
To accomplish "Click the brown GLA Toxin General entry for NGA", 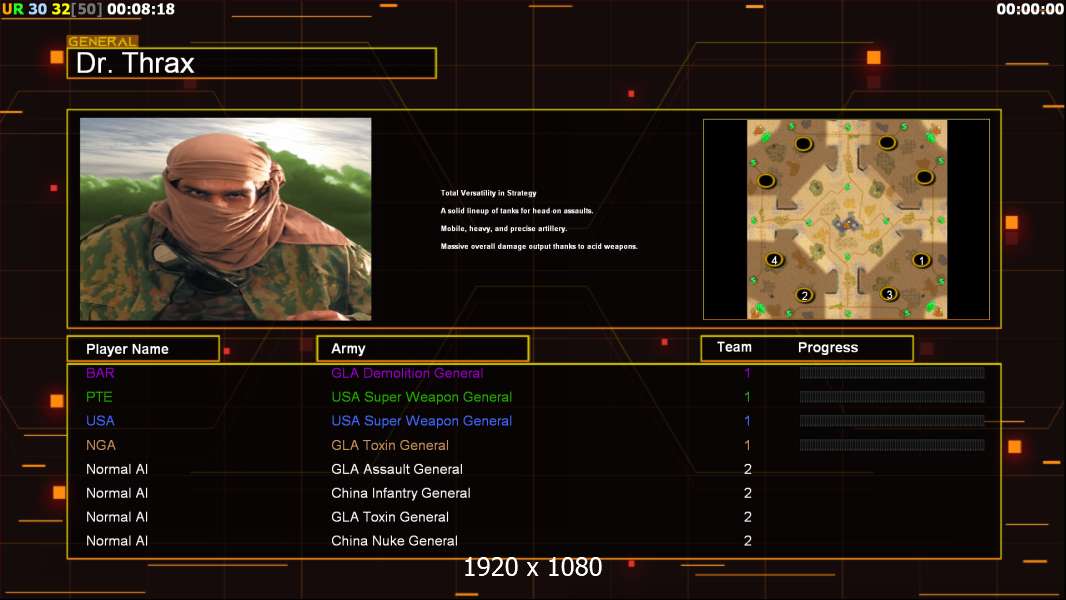I will [x=390, y=445].
